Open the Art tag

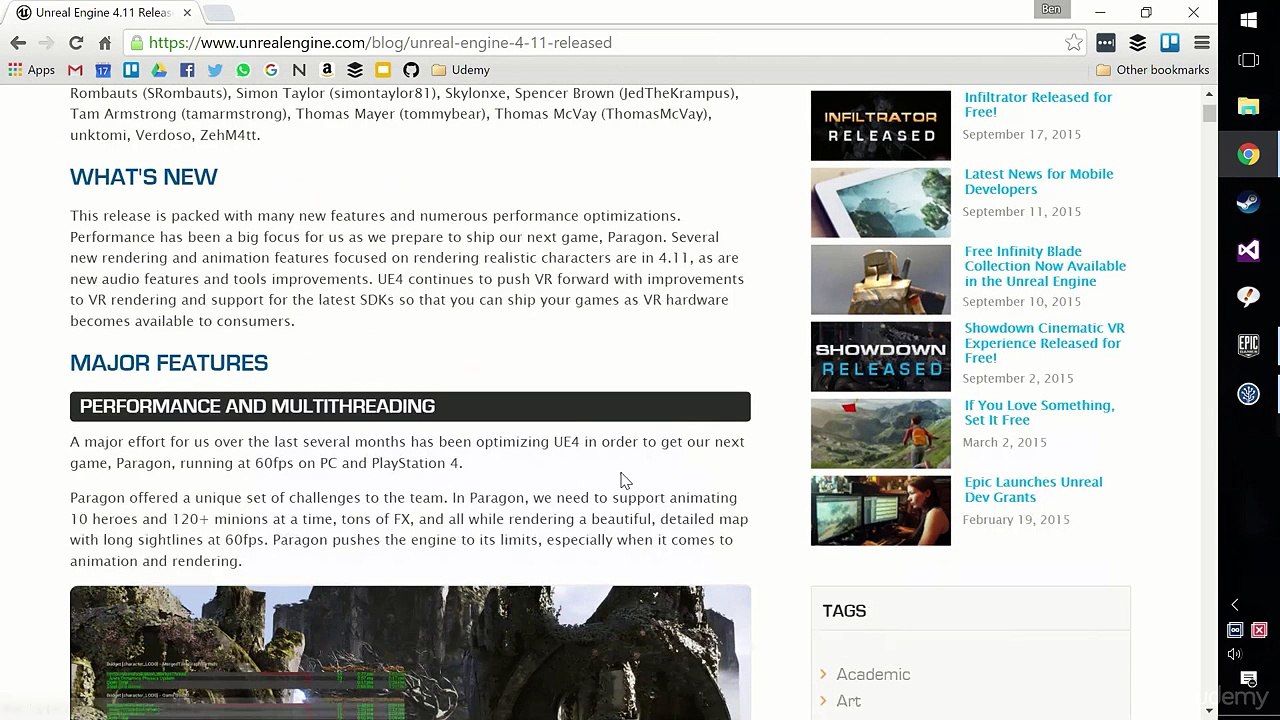click(848, 701)
